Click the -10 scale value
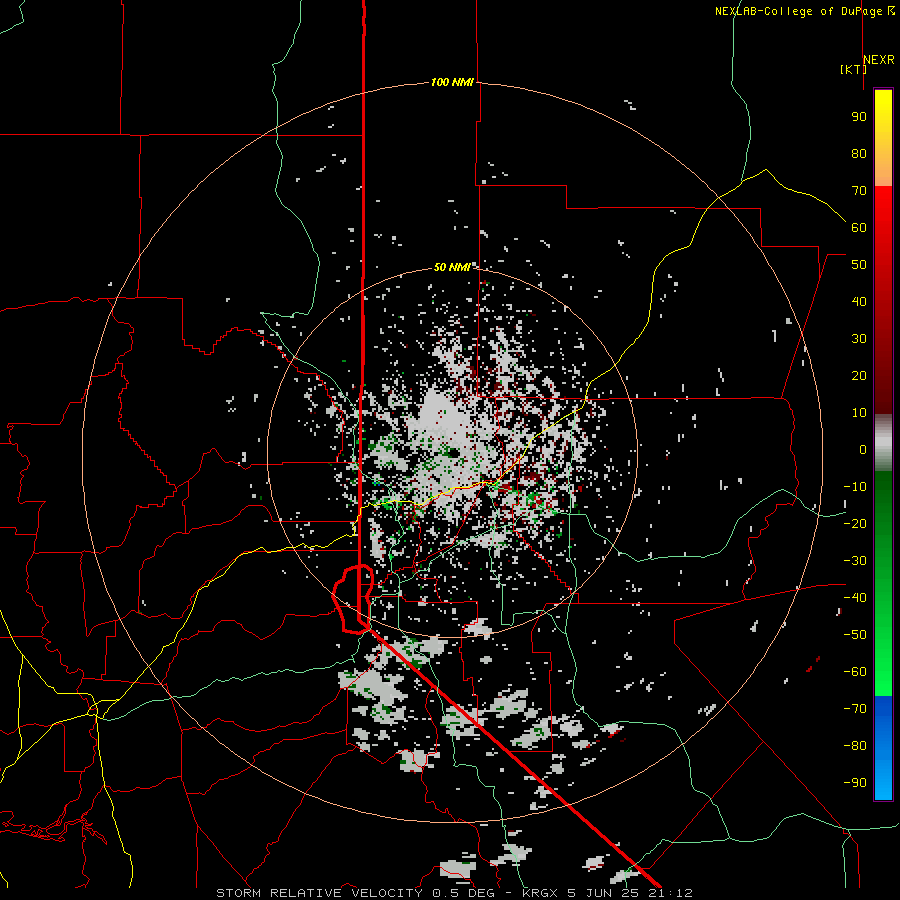The width and height of the screenshot is (900, 900). click(x=855, y=487)
